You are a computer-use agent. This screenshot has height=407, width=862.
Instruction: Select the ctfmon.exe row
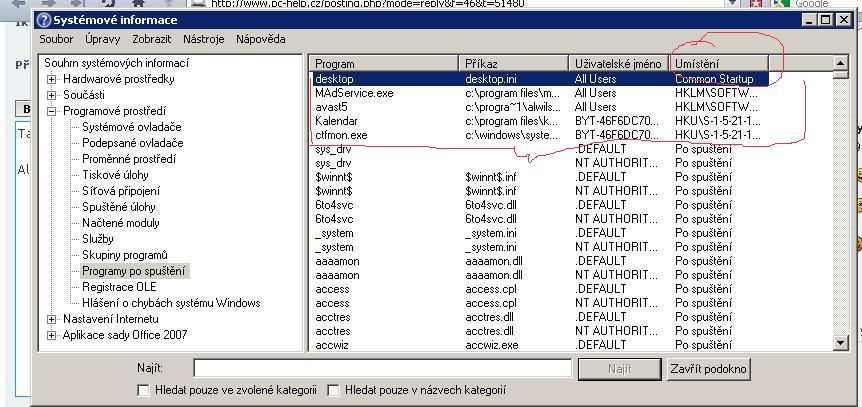point(539,135)
